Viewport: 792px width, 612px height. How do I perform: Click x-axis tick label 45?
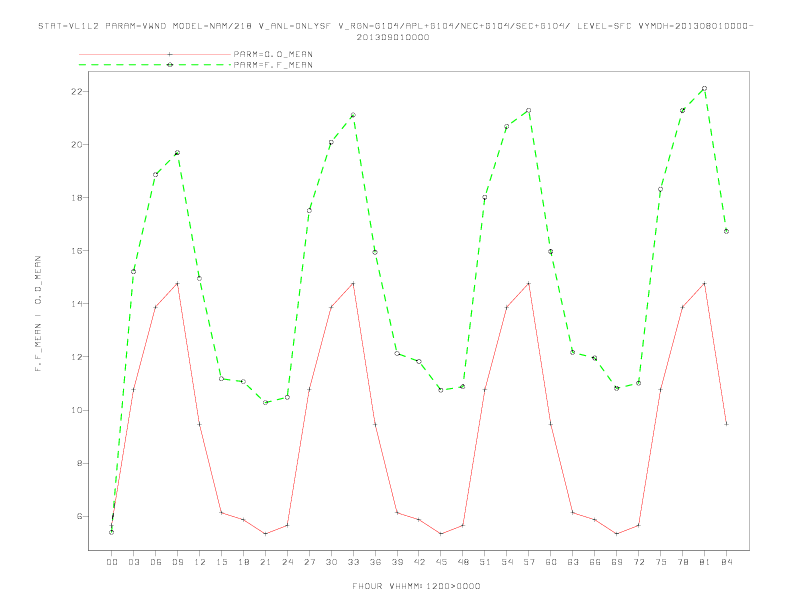[441, 562]
